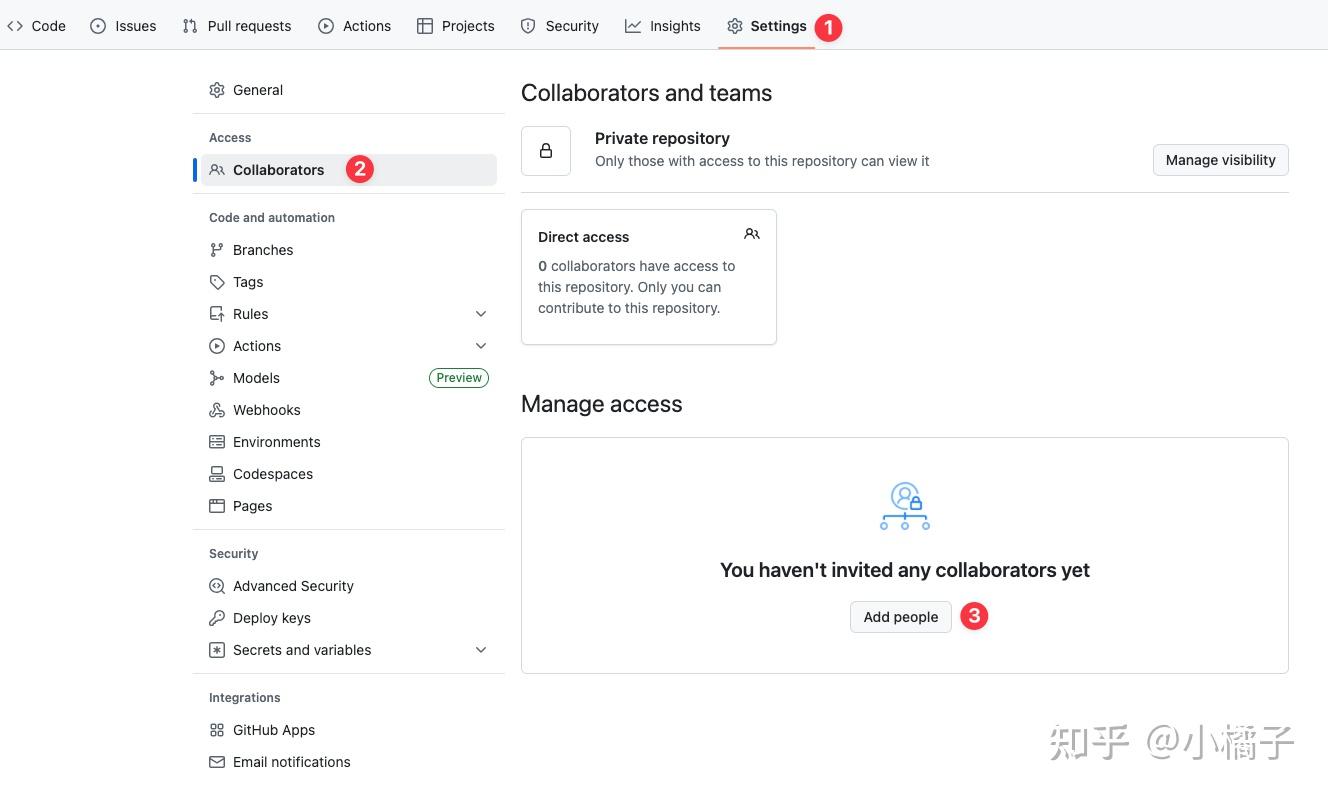
Task: Expand the Actions sidebar submenu chevron
Action: 481,346
